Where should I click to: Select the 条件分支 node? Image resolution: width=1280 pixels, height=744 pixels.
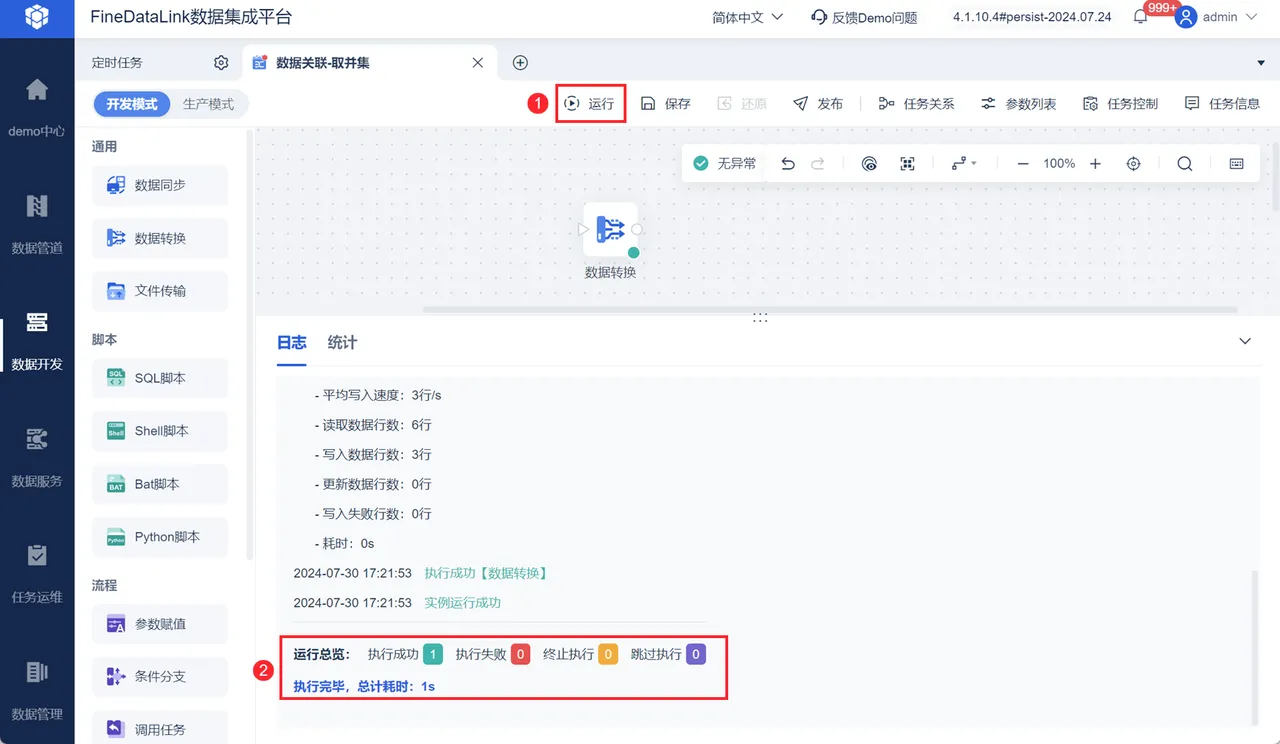click(x=160, y=676)
